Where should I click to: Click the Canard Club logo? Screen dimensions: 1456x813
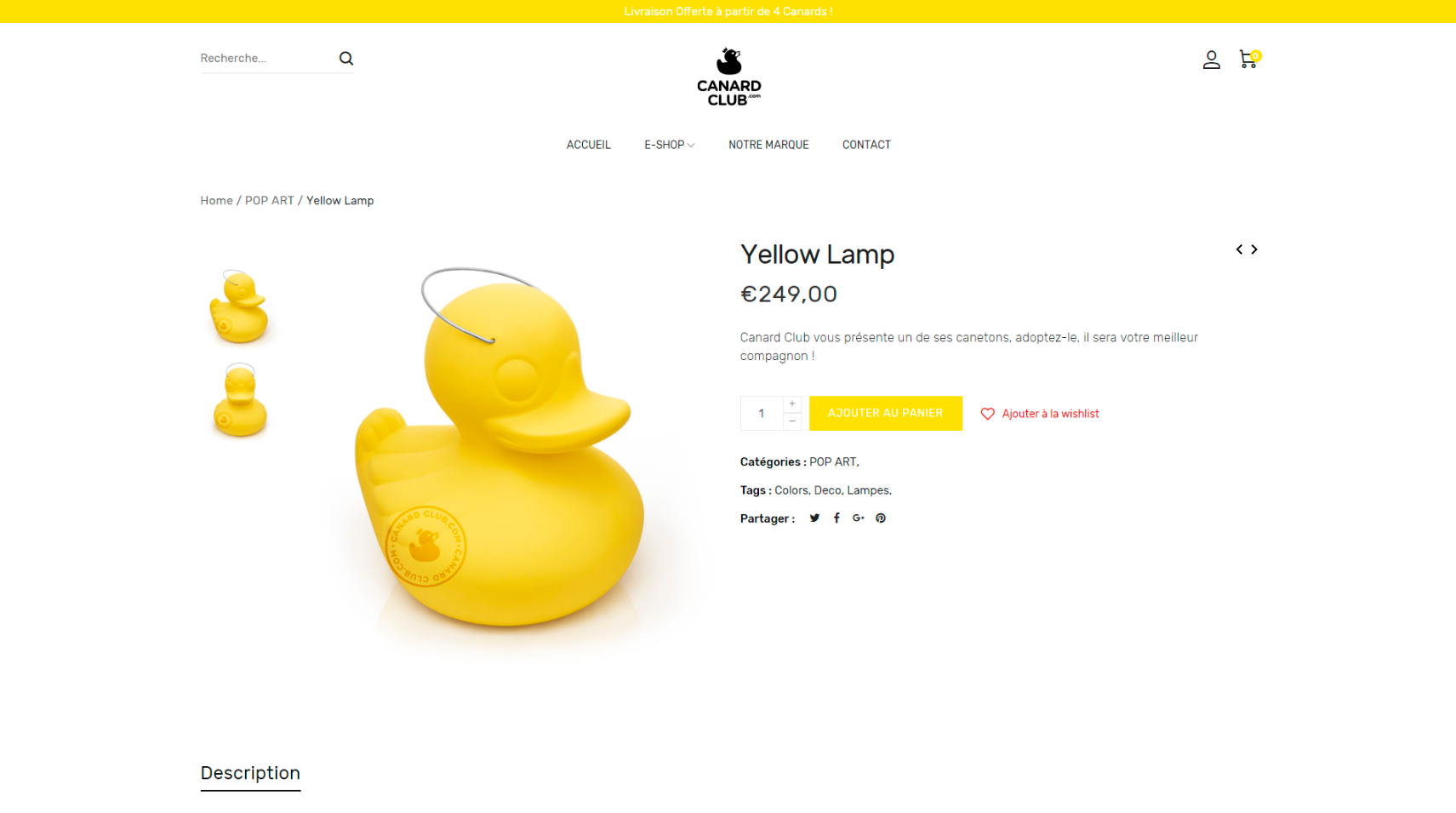[x=728, y=77]
